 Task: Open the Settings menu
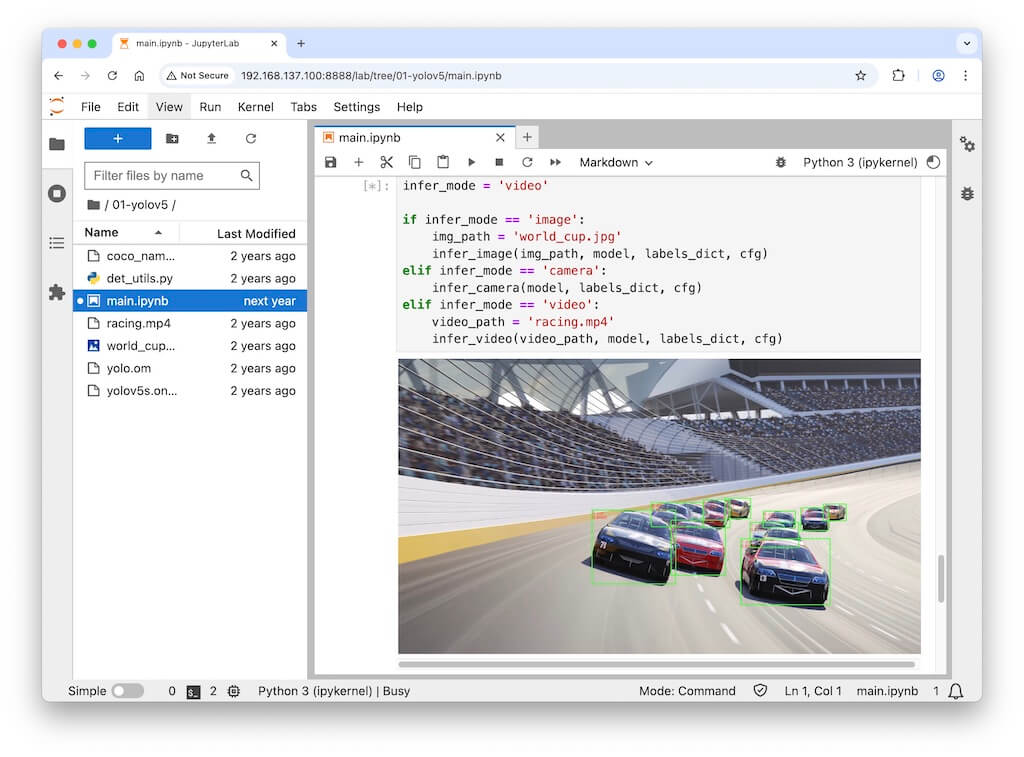(x=356, y=107)
